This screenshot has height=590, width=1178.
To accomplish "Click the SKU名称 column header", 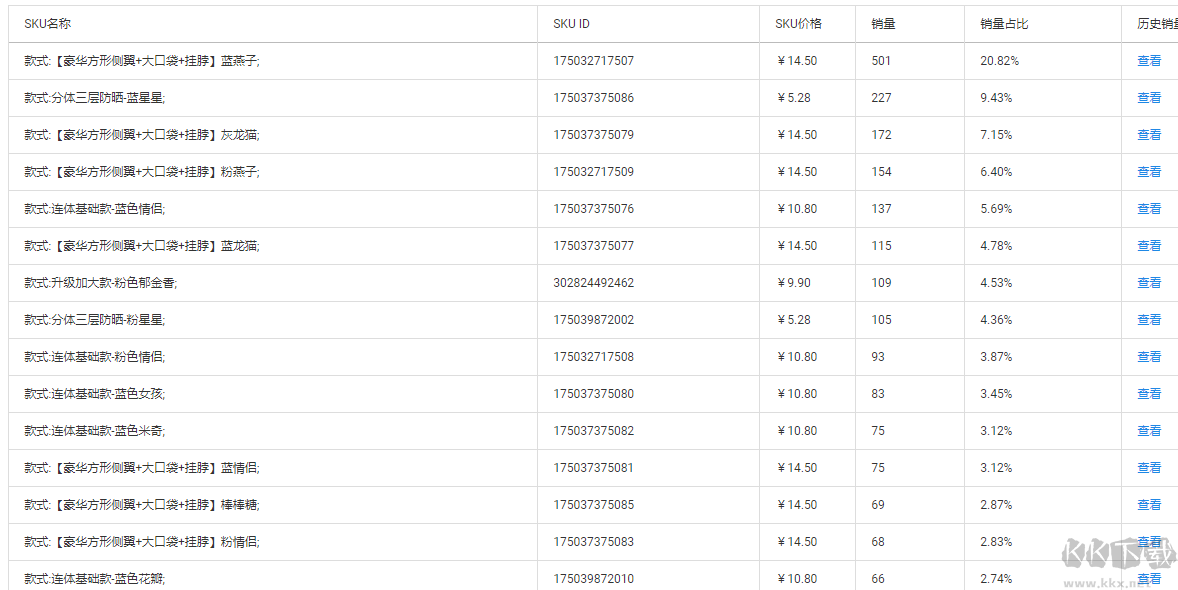I will (x=47, y=24).
